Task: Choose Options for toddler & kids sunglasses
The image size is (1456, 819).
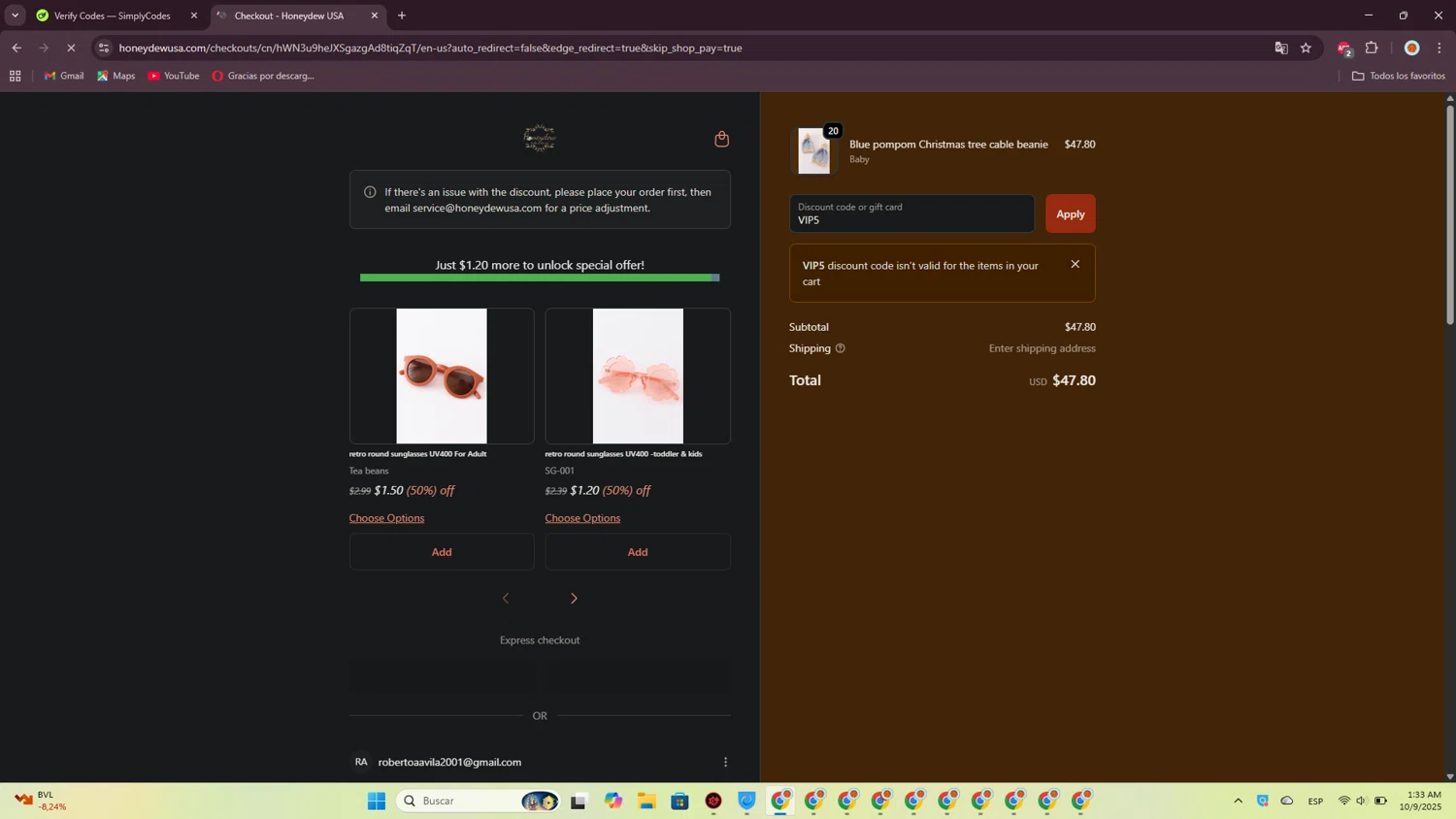Action: coord(582,518)
